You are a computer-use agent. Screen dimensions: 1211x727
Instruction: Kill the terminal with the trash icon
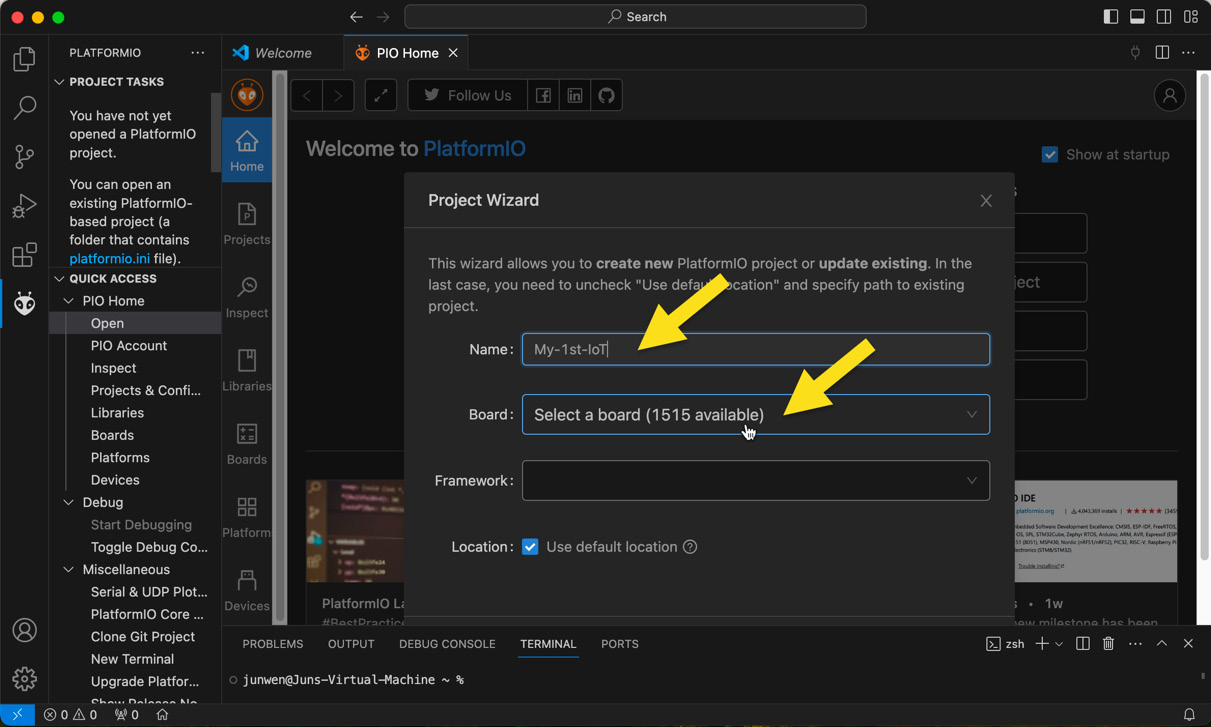1108,644
